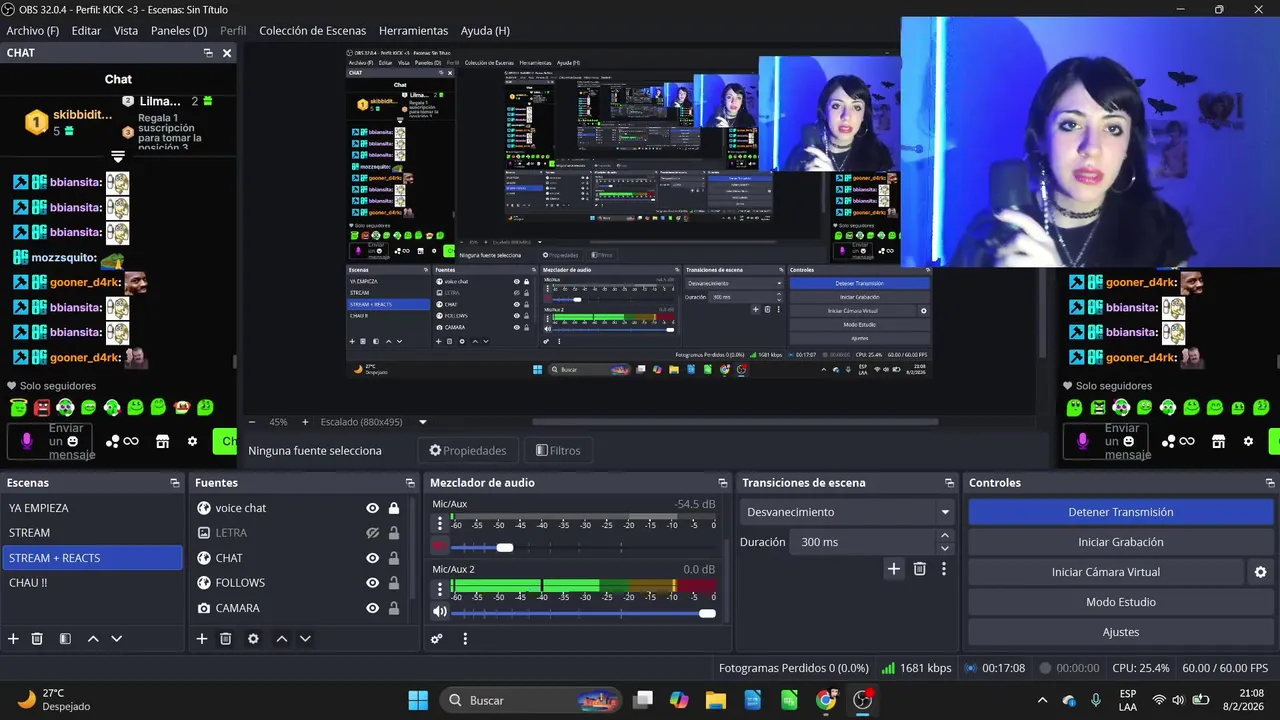Open the Desvanecimiento transition dropdown
1280x720 pixels.
(847, 512)
